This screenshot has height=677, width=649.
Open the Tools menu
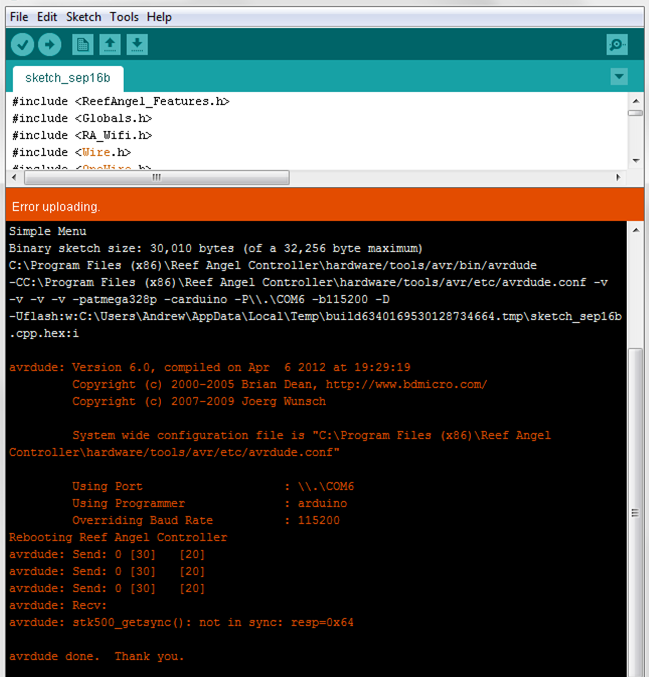point(124,17)
